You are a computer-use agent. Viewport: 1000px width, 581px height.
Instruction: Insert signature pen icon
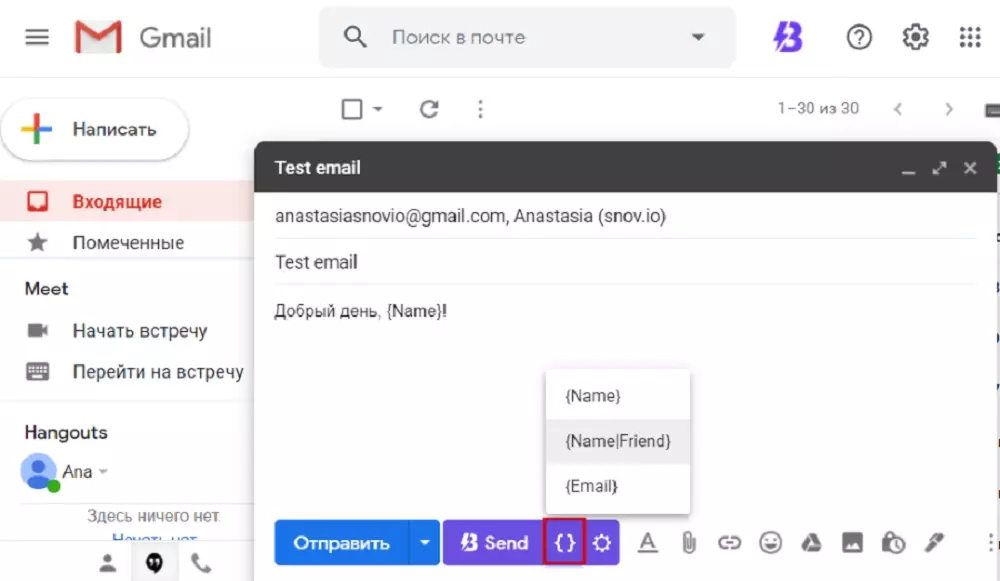(934, 543)
